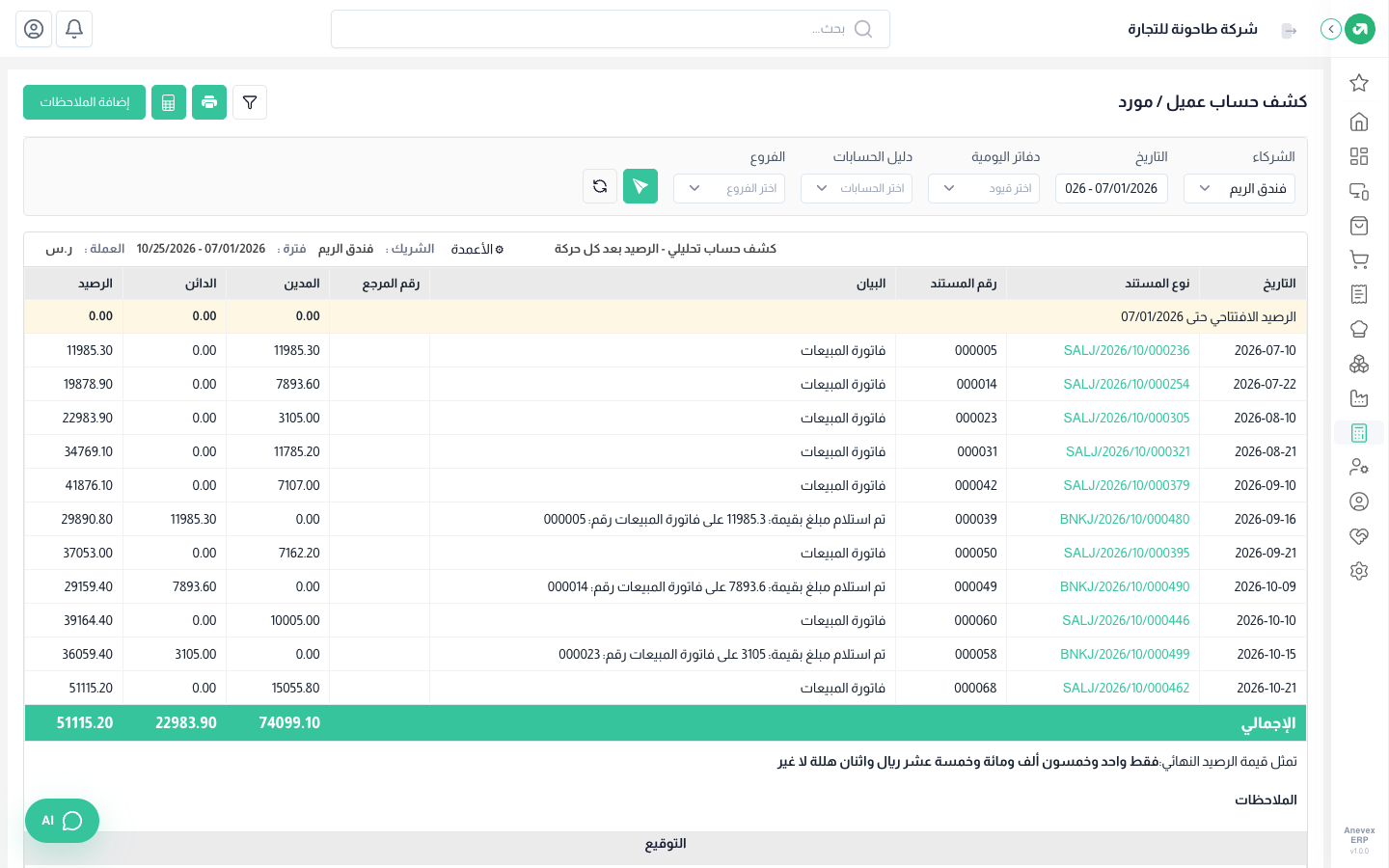Open the columns settings الأعمدة
This screenshot has width=1389, height=868.
[x=477, y=249]
